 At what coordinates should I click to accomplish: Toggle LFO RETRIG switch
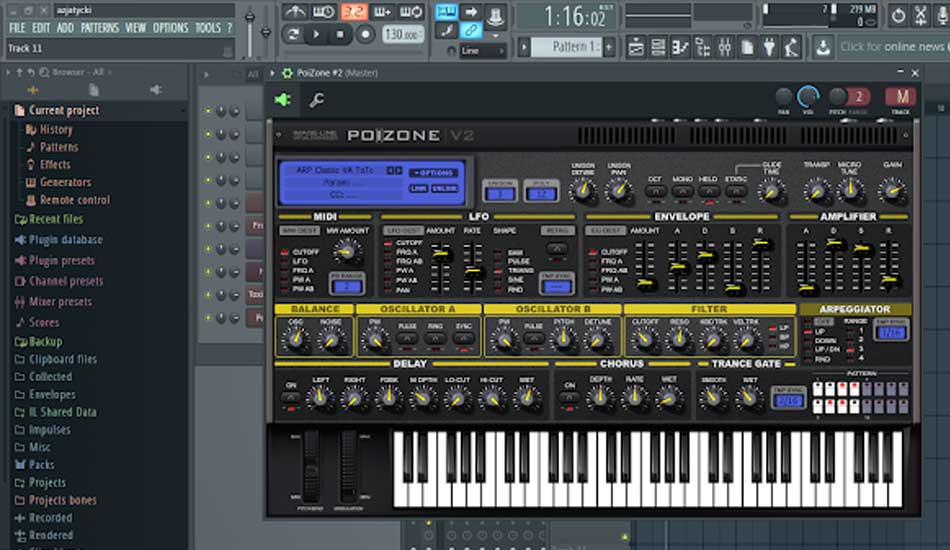557,248
